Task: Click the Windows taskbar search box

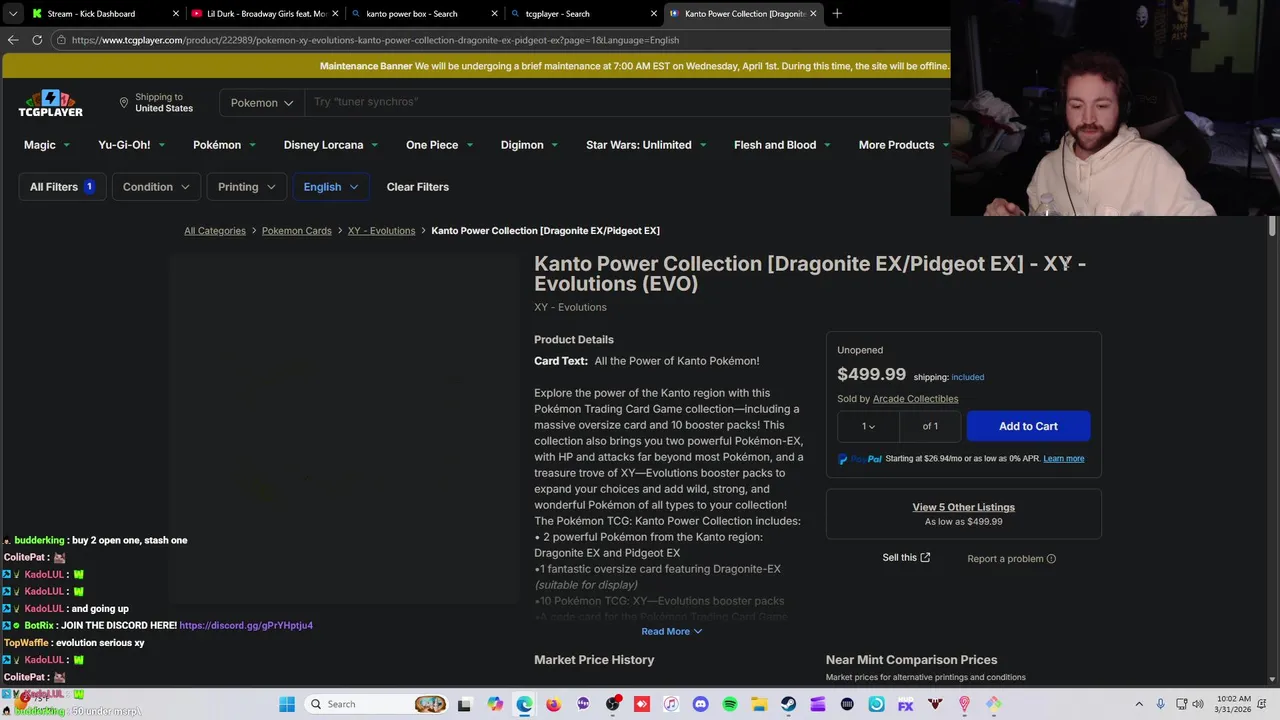Action: (374, 704)
